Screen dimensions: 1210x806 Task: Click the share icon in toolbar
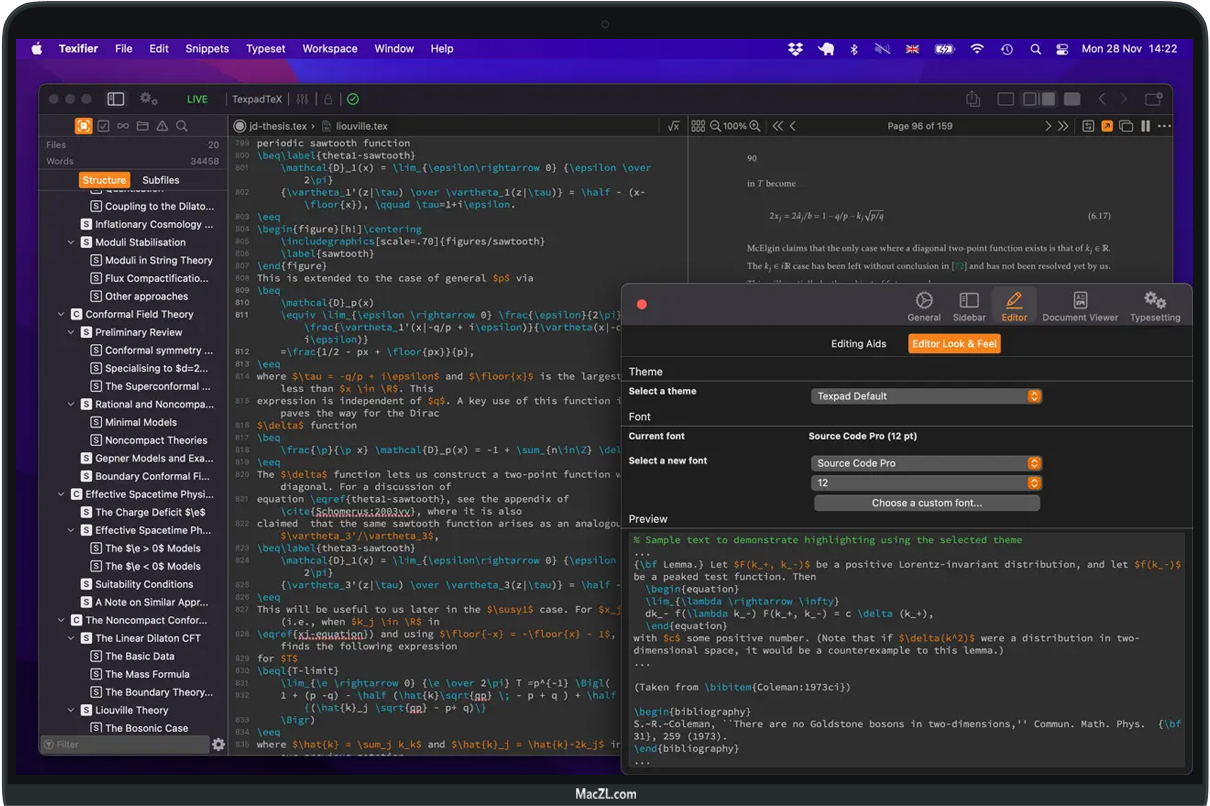(973, 99)
